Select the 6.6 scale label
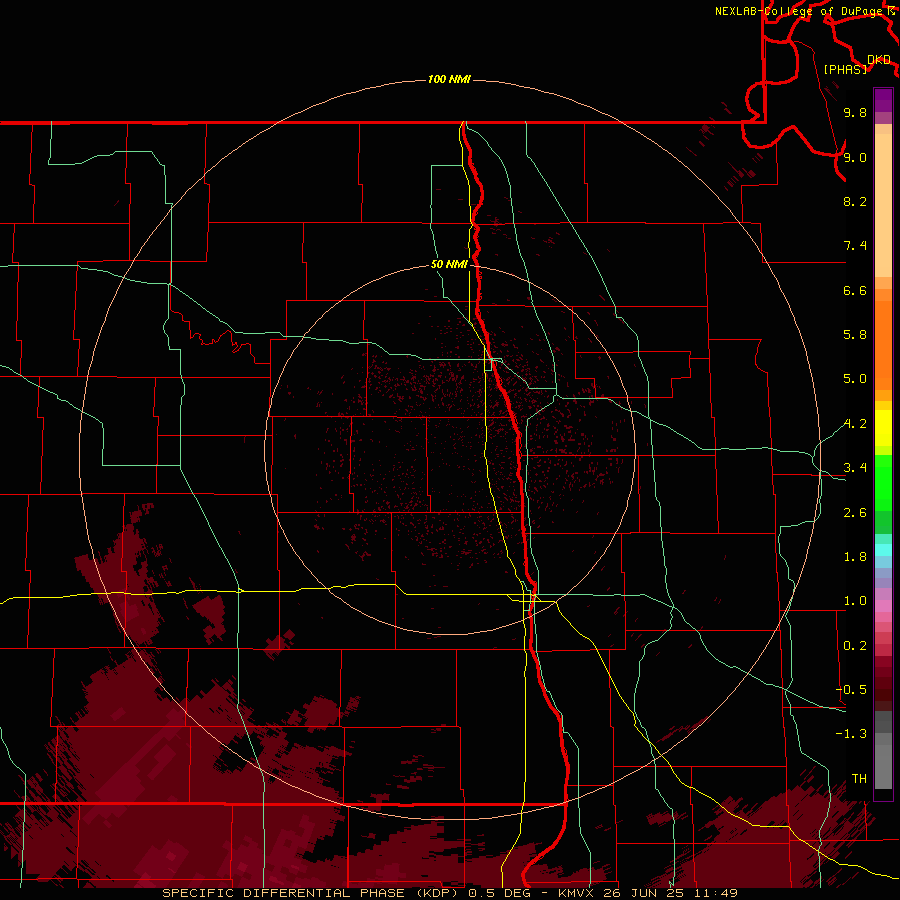The image size is (900, 900). coord(855,290)
